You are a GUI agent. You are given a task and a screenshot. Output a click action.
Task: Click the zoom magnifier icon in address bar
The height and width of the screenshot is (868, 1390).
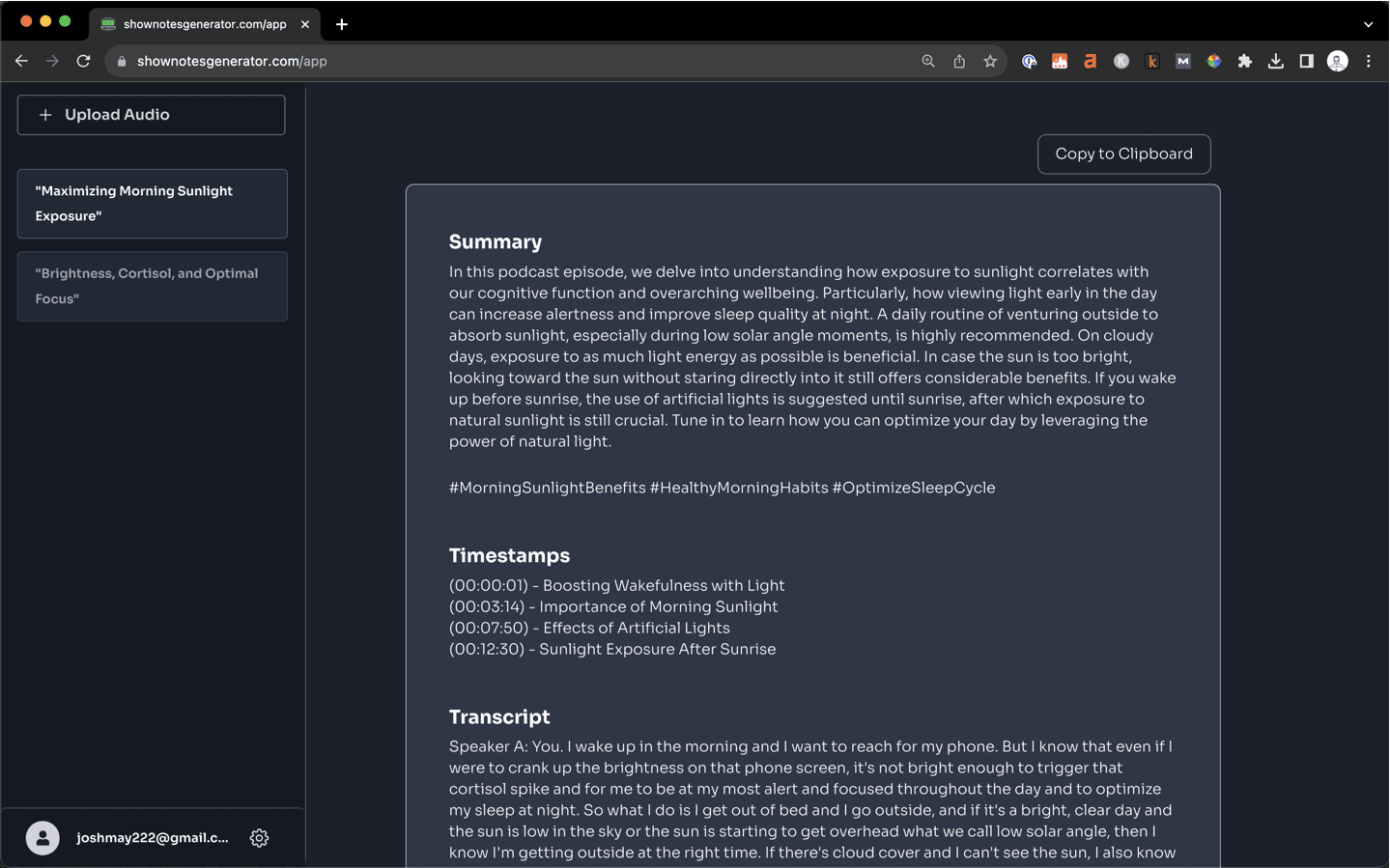928,61
